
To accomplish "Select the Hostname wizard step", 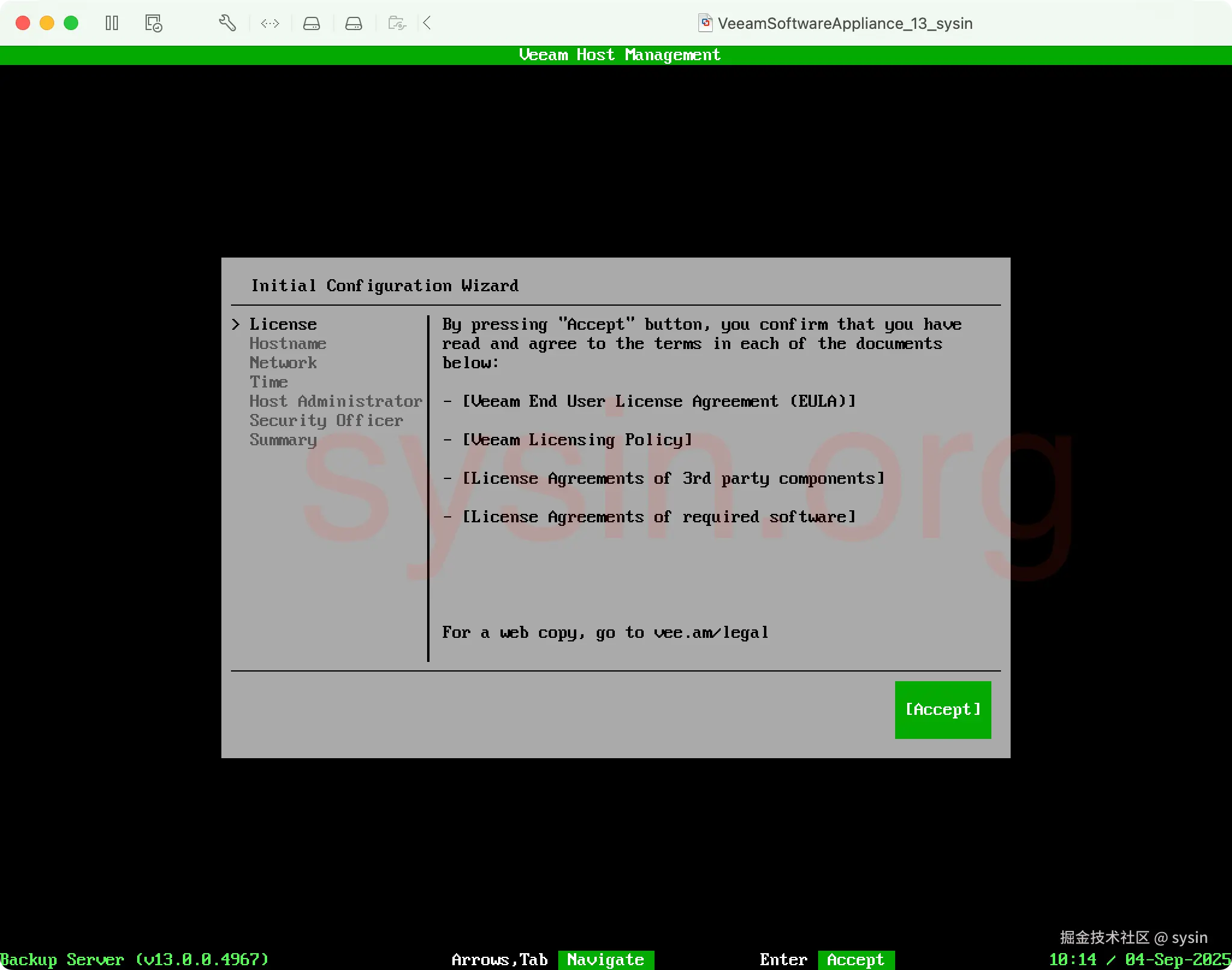I will coord(288,344).
